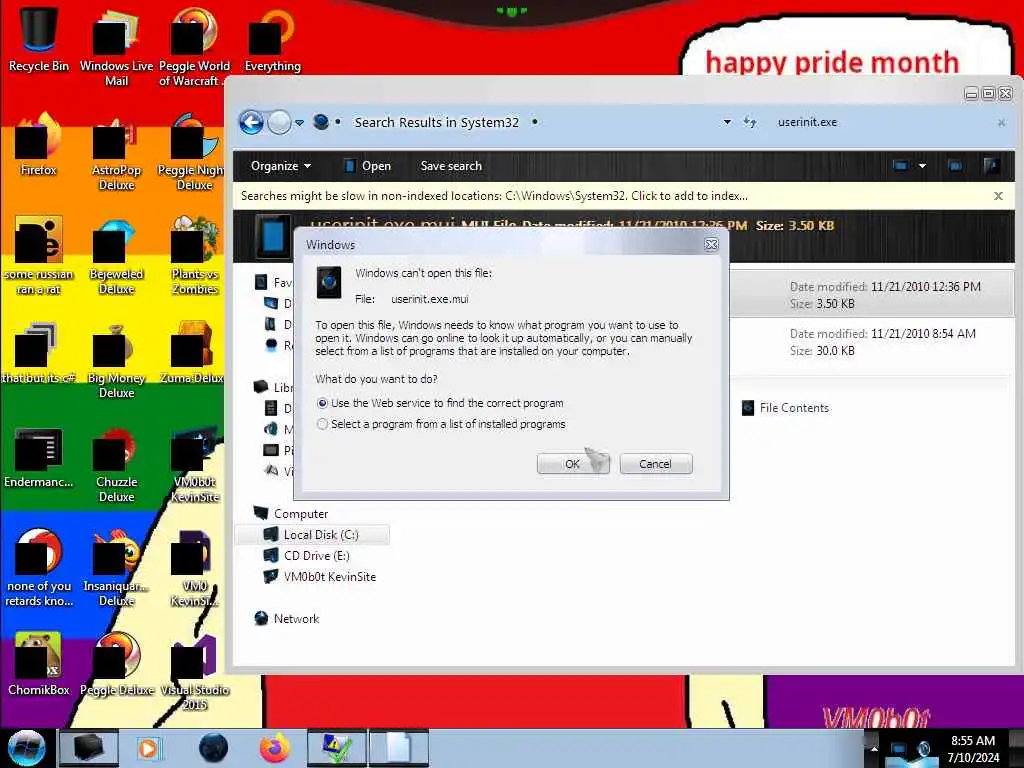
Task: Close the Windows can't open dialog
Action: tap(711, 244)
